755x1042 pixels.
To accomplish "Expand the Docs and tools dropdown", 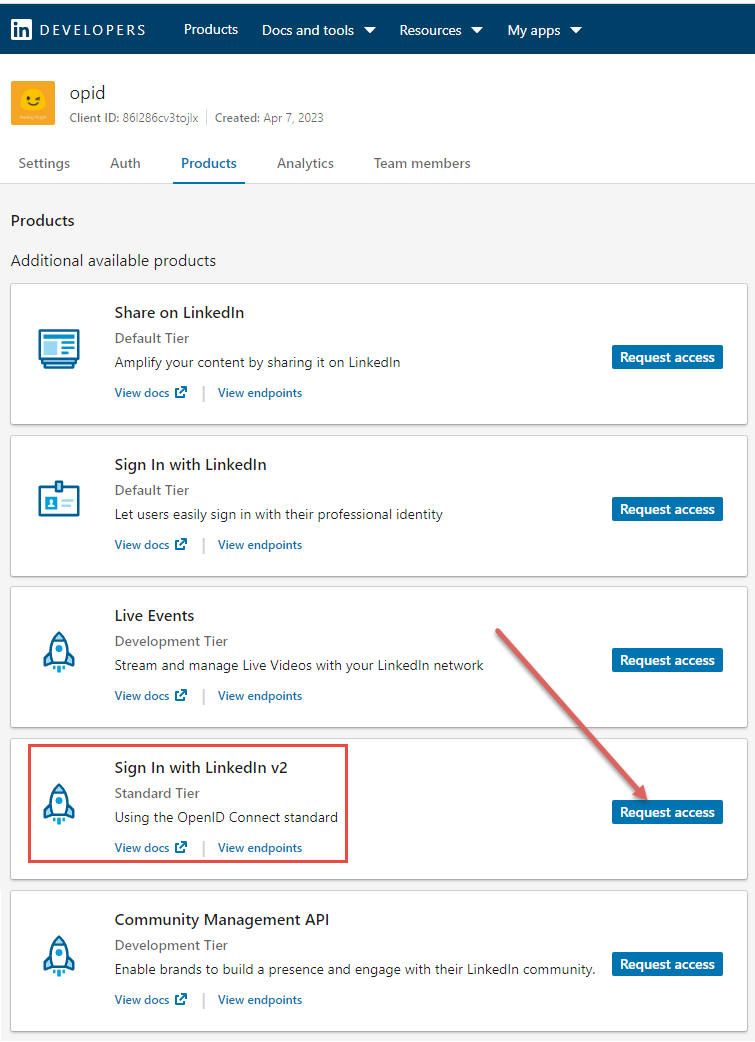I will pyautogui.click(x=319, y=30).
